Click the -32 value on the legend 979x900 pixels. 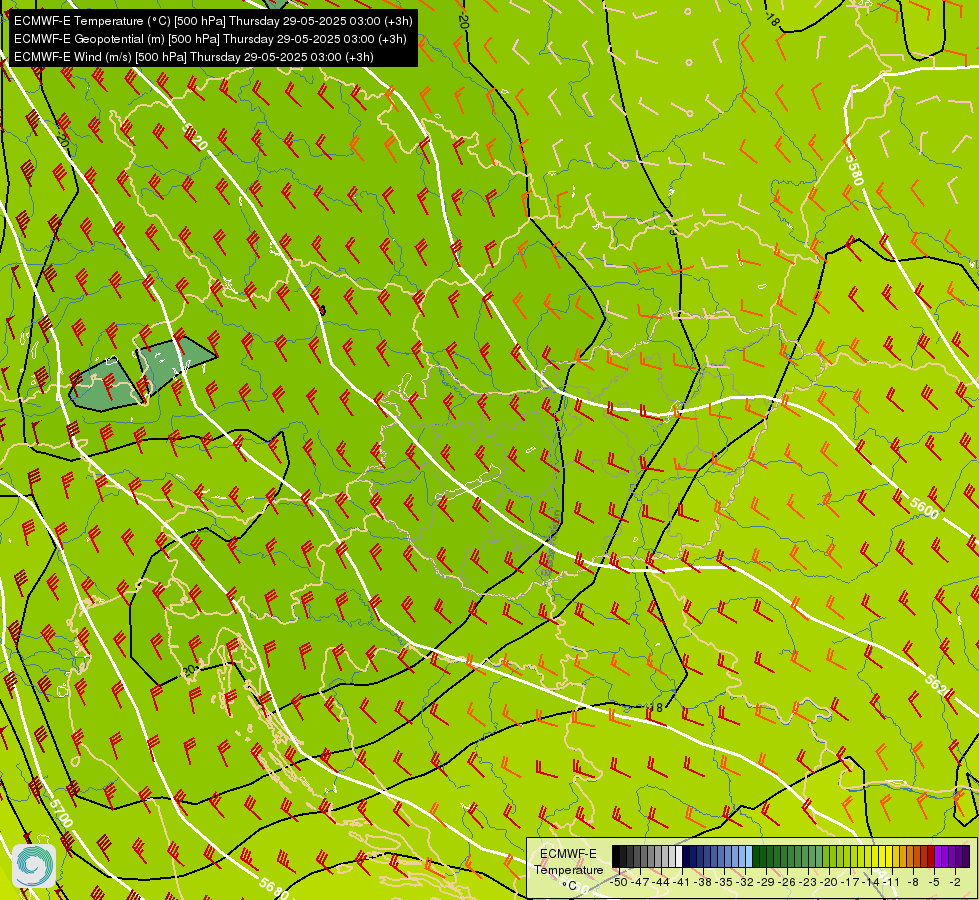pyautogui.click(x=745, y=882)
